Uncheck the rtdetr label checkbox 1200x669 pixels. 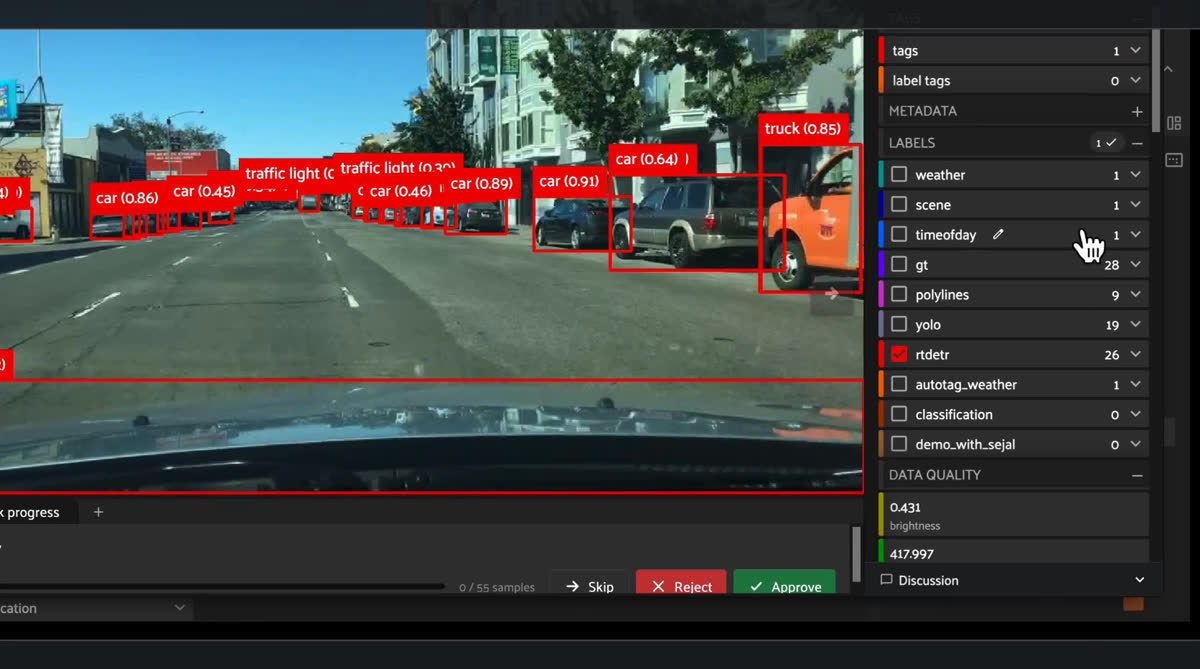tap(899, 354)
